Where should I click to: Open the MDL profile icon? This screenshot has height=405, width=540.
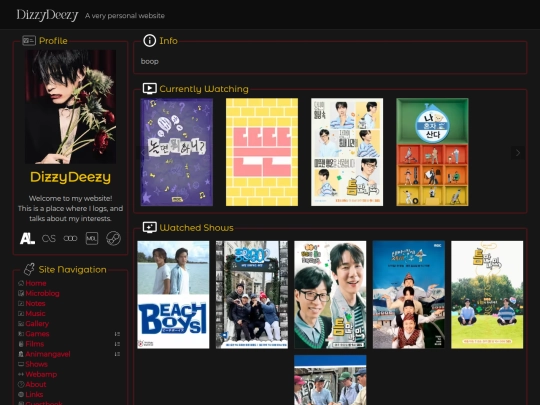92,238
